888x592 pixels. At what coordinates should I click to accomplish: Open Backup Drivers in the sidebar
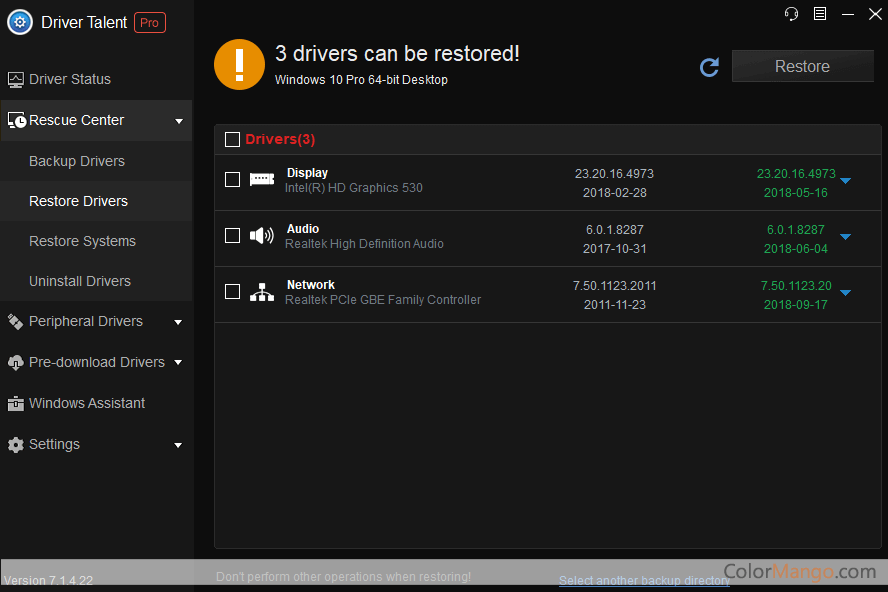pos(77,161)
